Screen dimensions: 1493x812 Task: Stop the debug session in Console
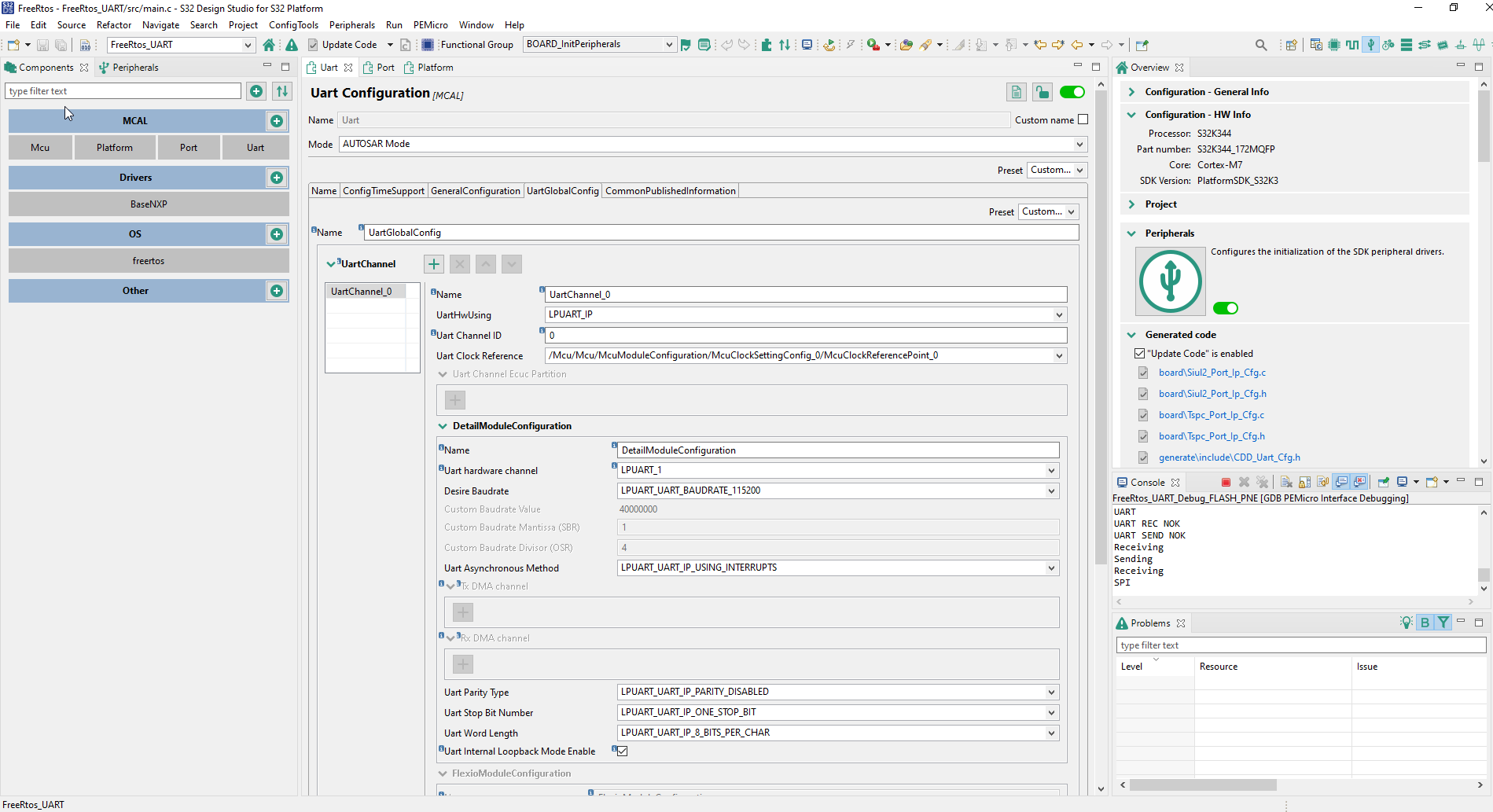pyautogui.click(x=1226, y=482)
